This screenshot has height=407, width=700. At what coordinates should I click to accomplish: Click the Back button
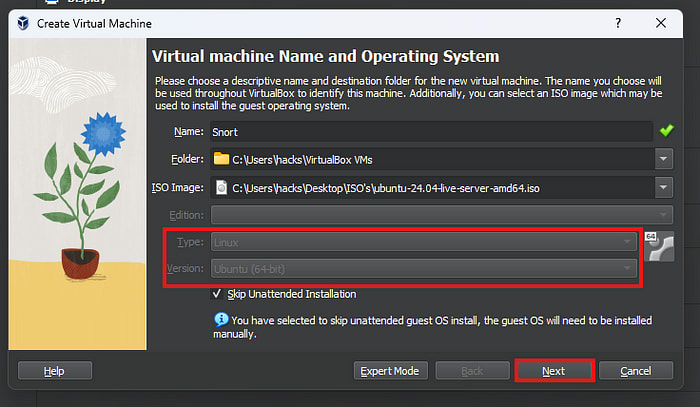pos(472,371)
